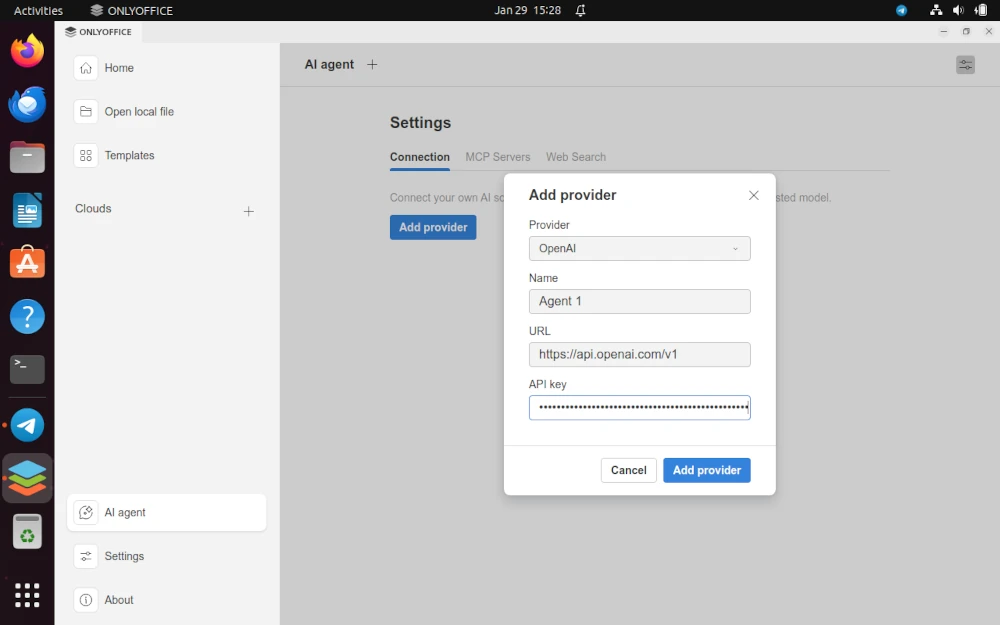
Task: Switch to the MCP Servers tab
Action: click(498, 157)
